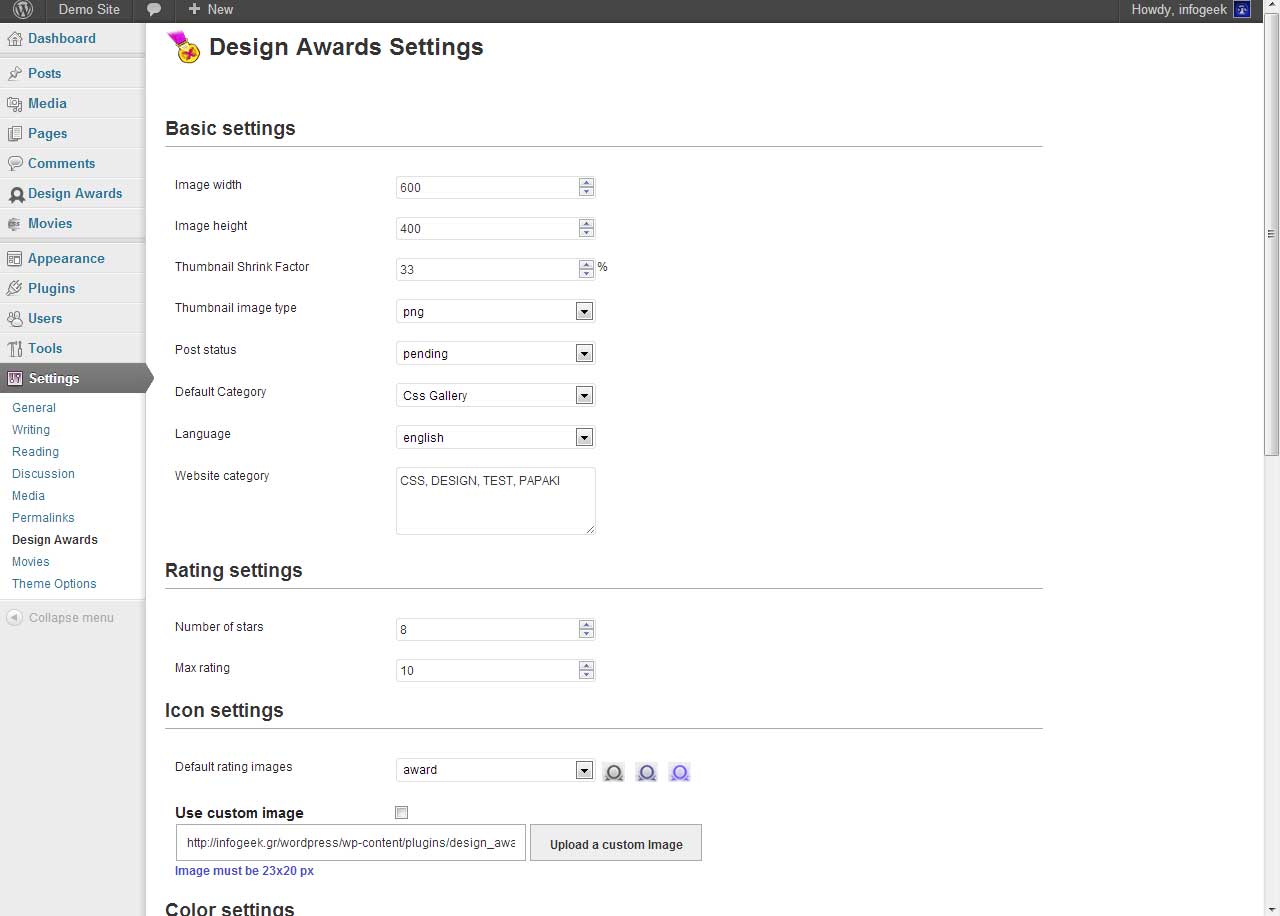
Task: Open Theme Options submenu
Action: coord(54,584)
